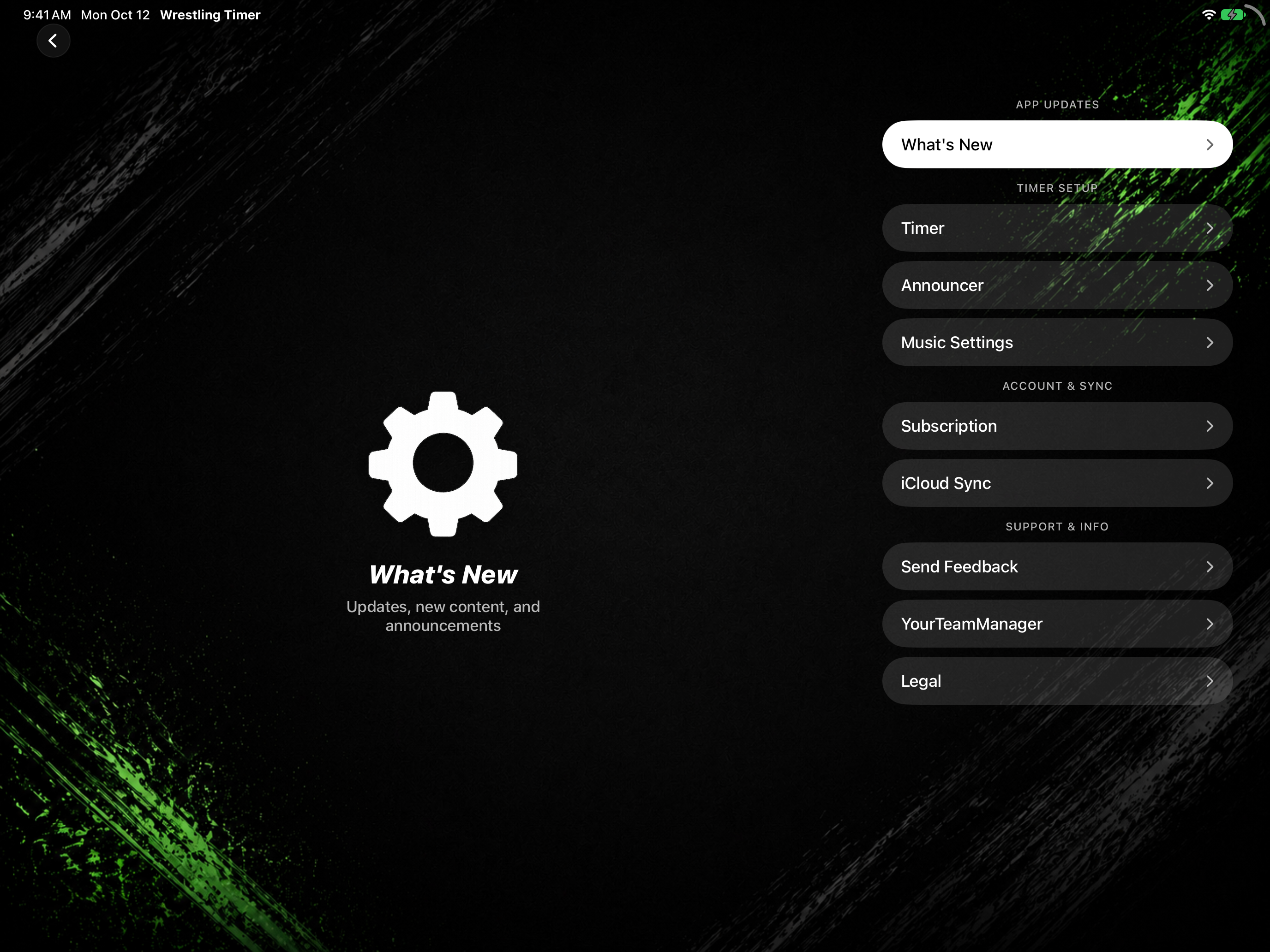Click the bold What's New heading
Screen dimensions: 1270x952
pos(443,574)
